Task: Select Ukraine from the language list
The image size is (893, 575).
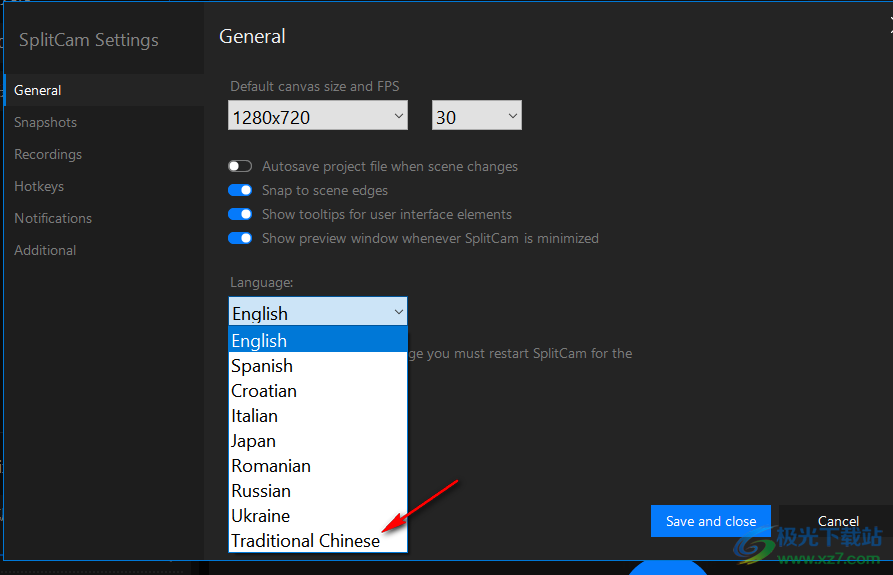Action: pyautogui.click(x=318, y=515)
